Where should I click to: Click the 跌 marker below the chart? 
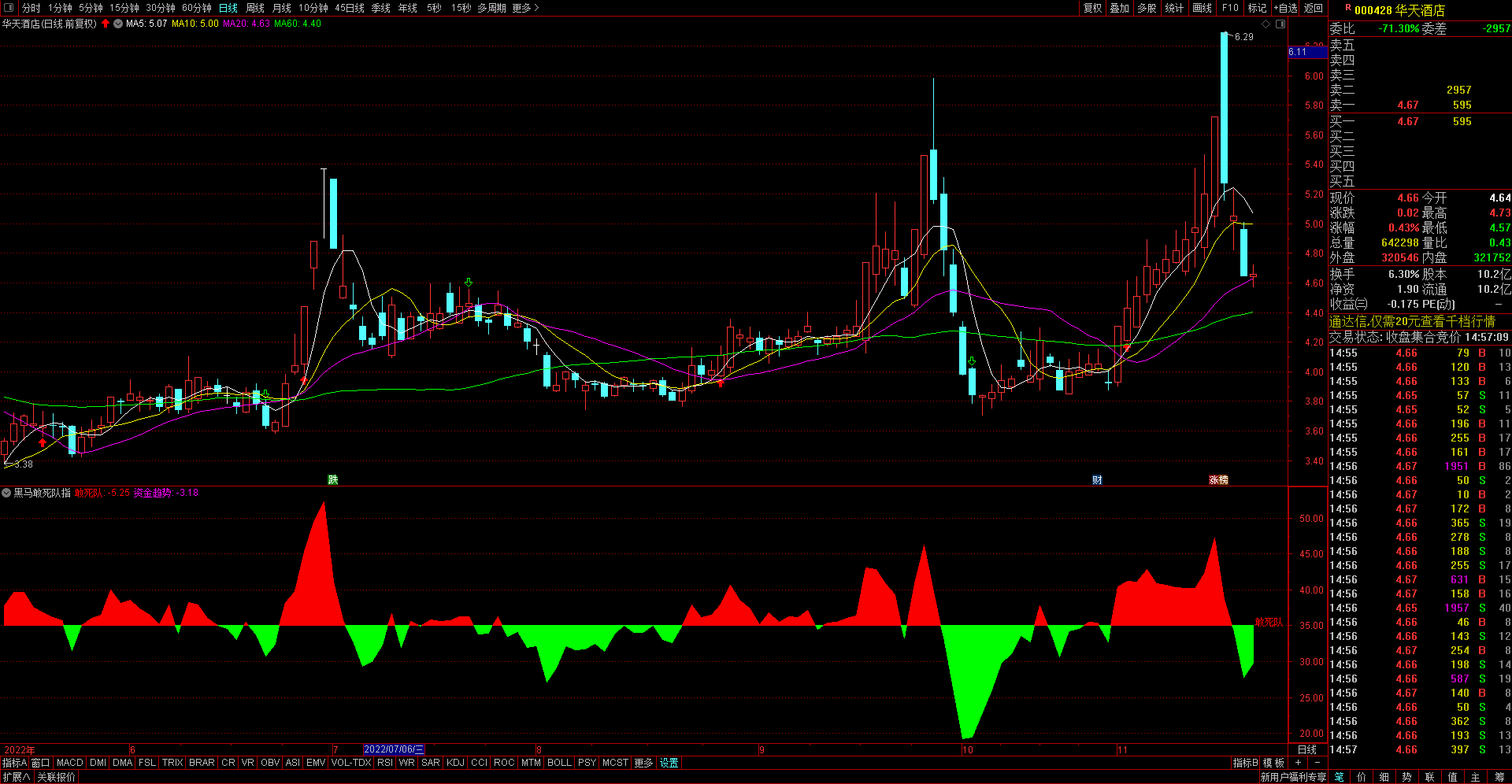point(333,479)
